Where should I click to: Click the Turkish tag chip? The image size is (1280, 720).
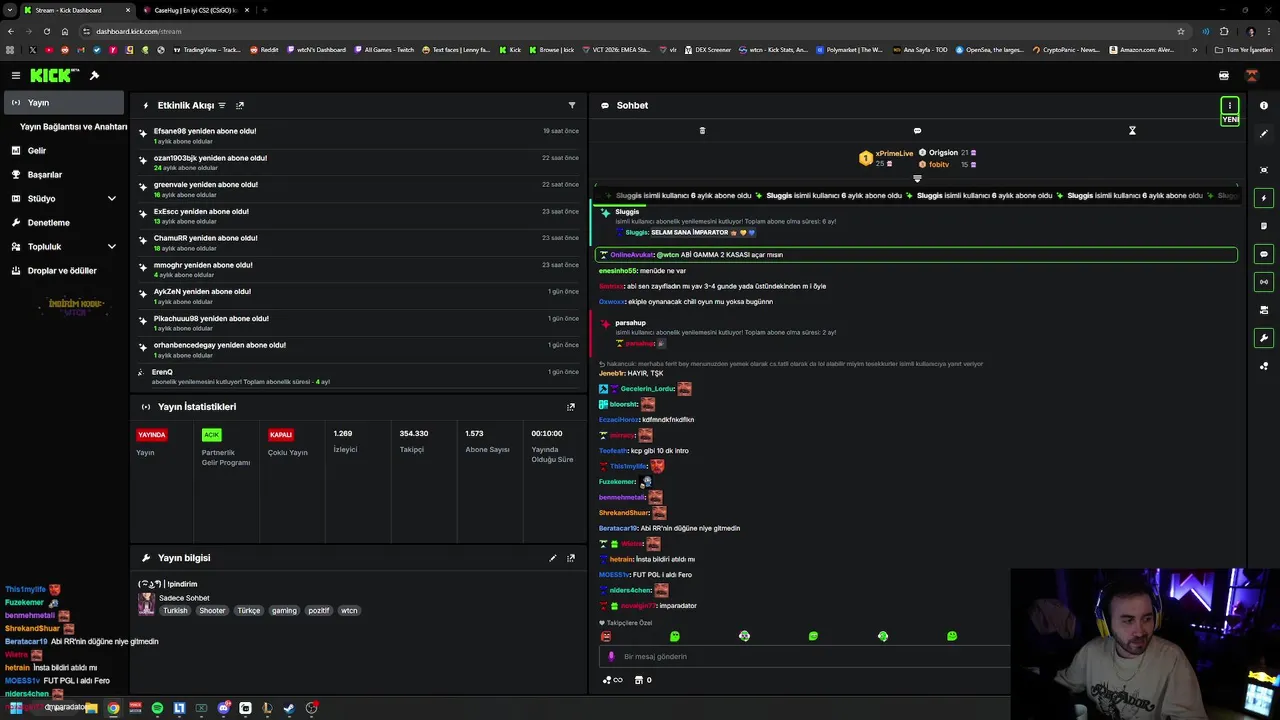point(175,610)
